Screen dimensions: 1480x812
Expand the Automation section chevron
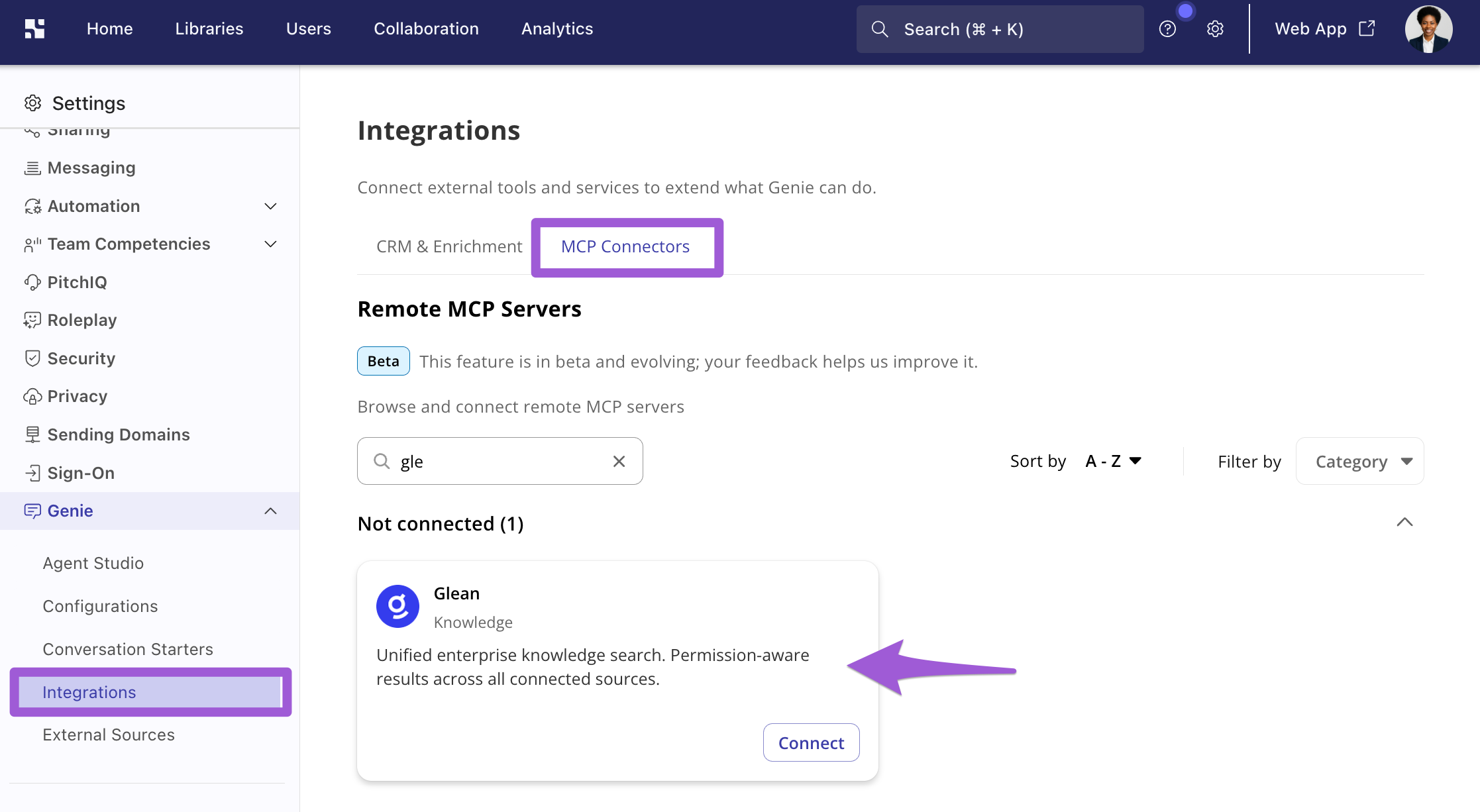point(270,206)
